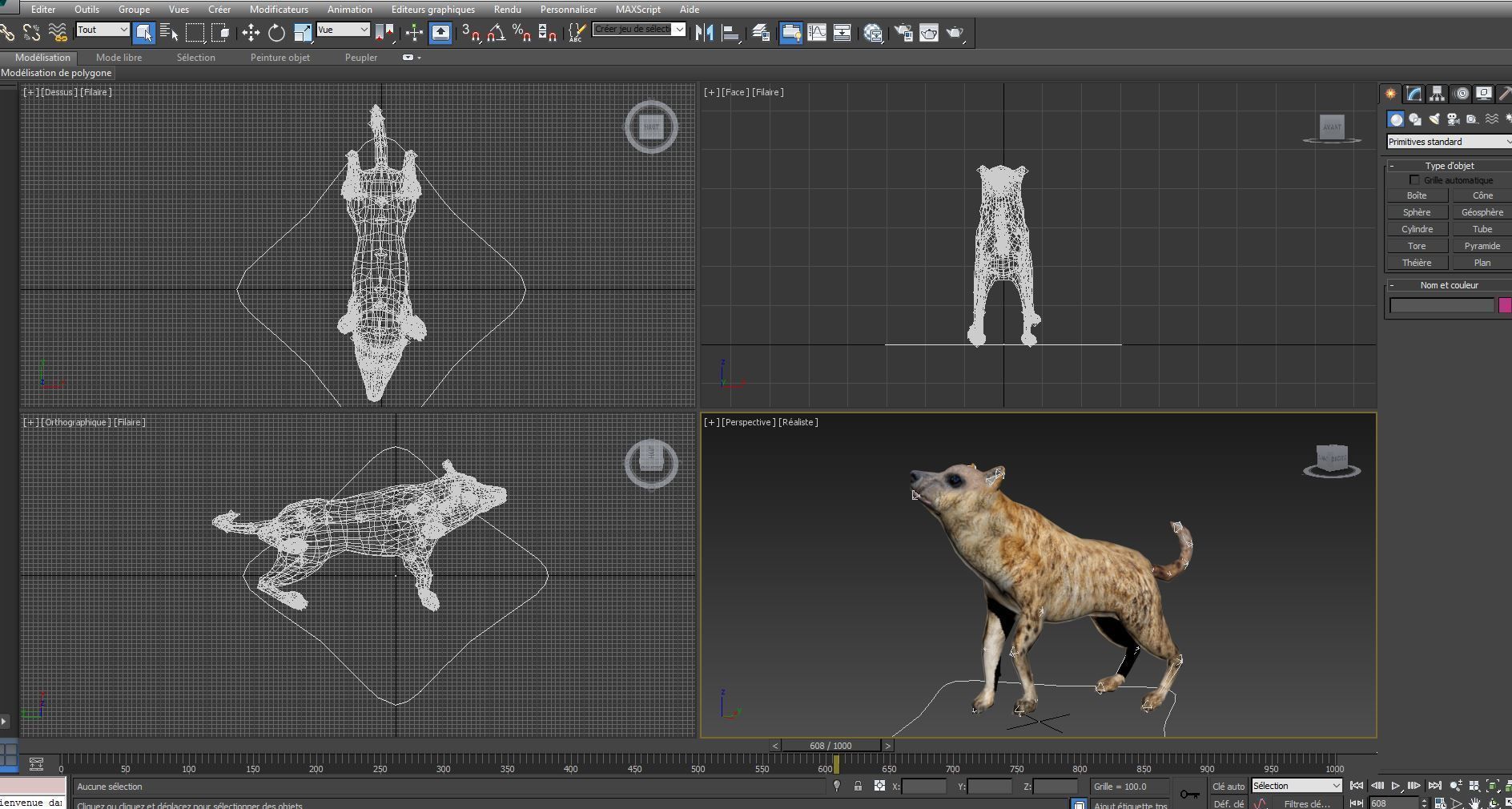1512x809 pixels.
Task: Open the Editer menu
Action: [x=43, y=10]
